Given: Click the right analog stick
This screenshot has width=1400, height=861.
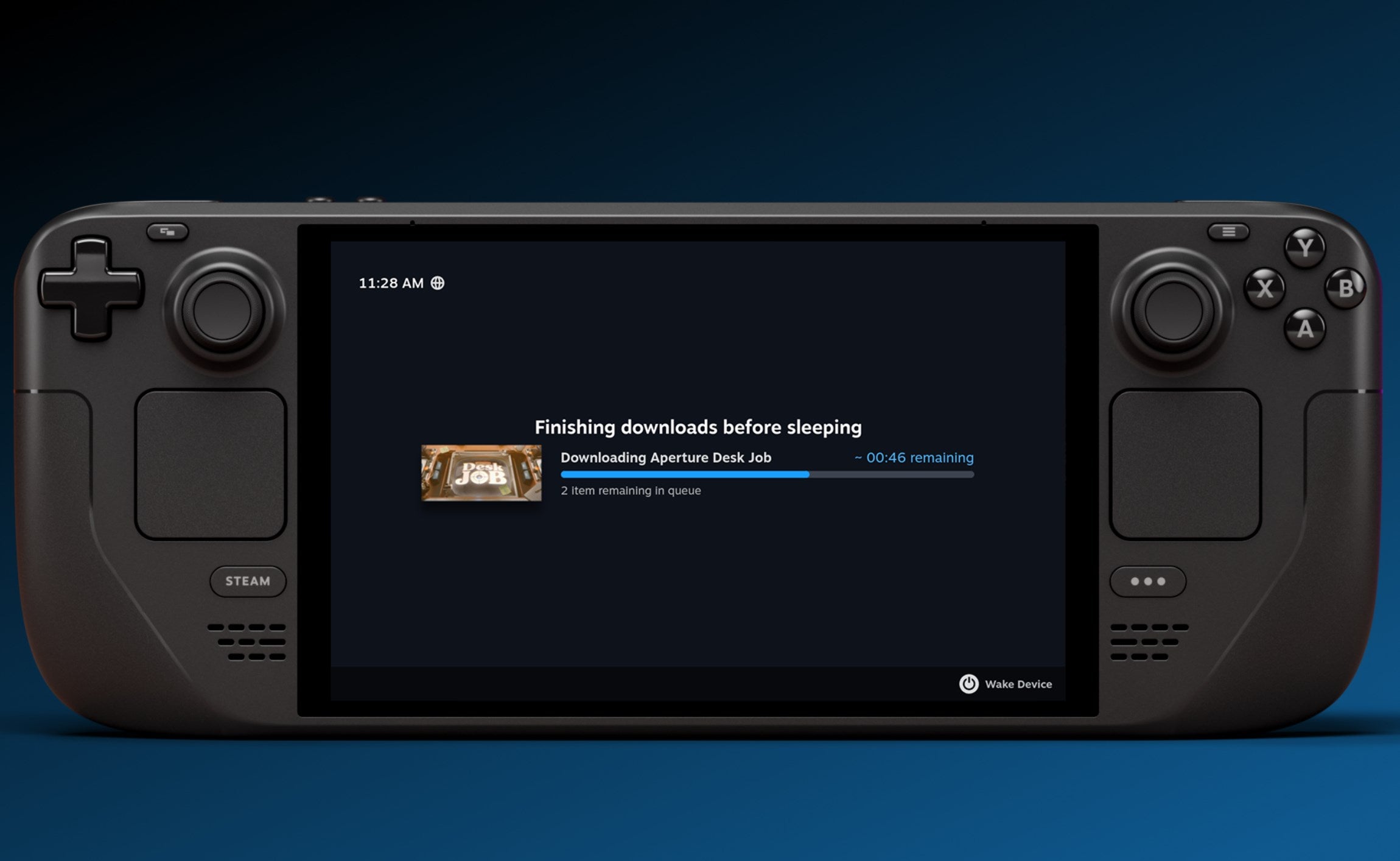Looking at the screenshot, I should [1173, 311].
